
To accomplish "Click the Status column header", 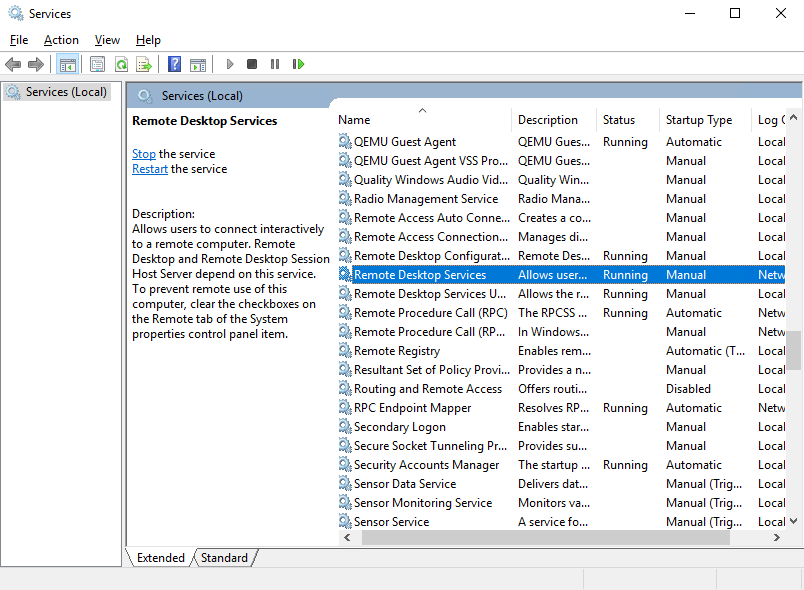I will tap(619, 120).
